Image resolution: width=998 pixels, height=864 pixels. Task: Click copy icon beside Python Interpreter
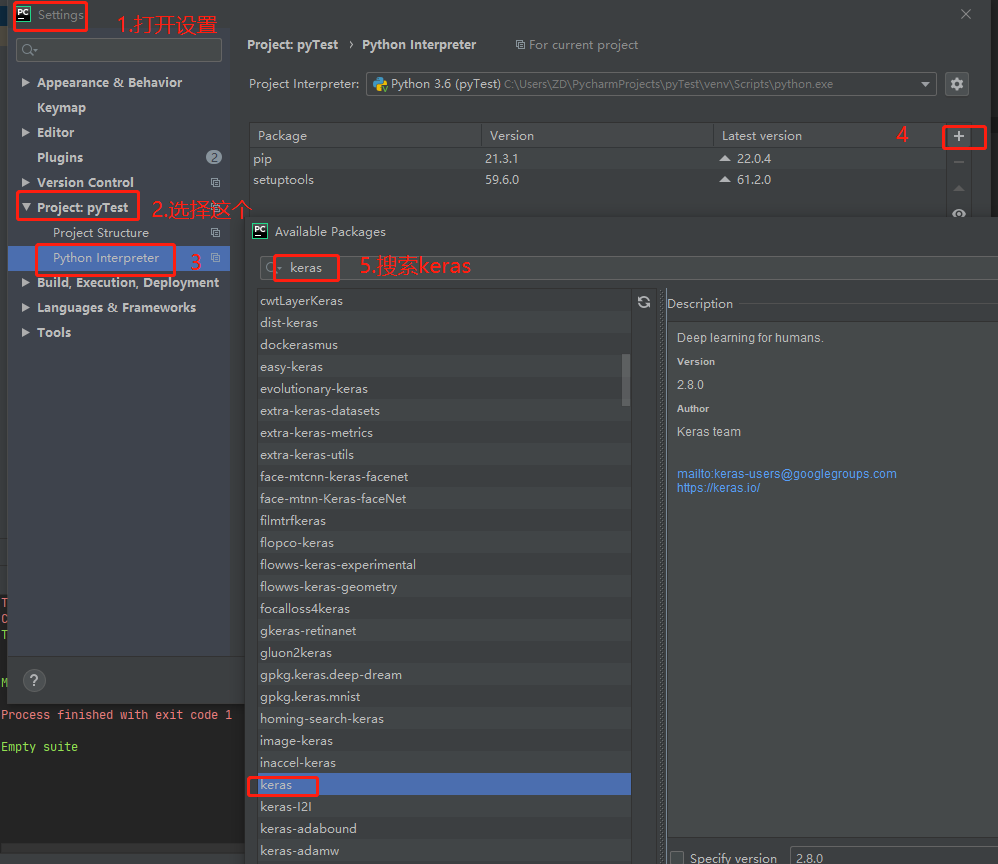coord(216,258)
